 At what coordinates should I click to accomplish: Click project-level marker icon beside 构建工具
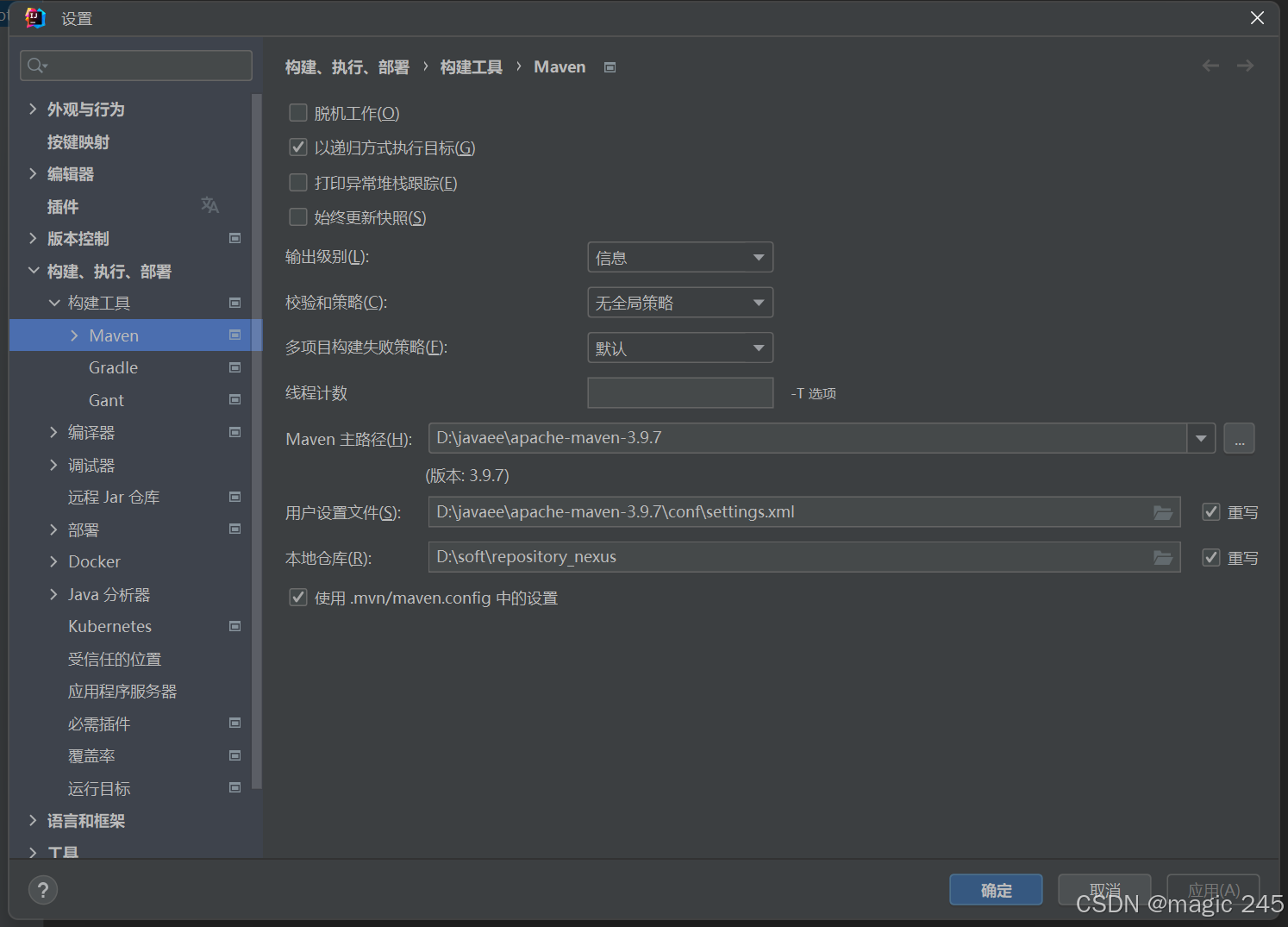click(x=234, y=303)
